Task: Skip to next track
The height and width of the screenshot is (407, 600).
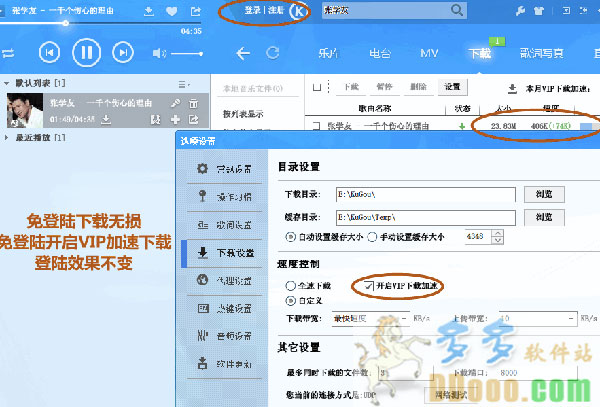Action: tap(123, 52)
